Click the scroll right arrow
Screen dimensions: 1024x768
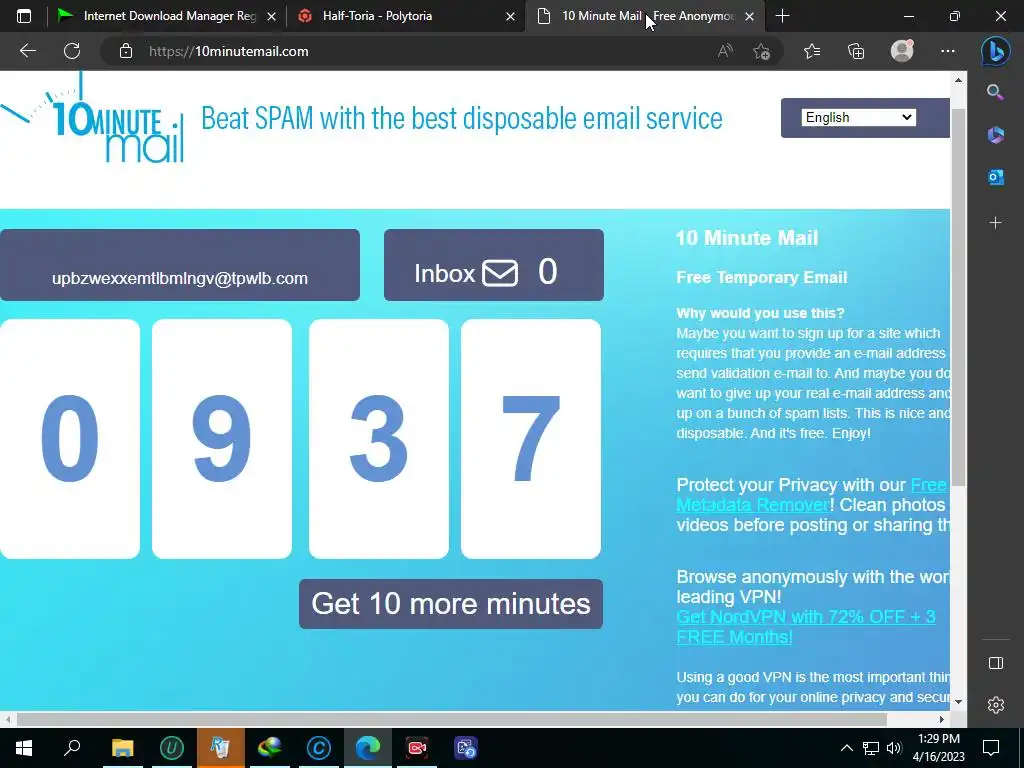pos(942,719)
